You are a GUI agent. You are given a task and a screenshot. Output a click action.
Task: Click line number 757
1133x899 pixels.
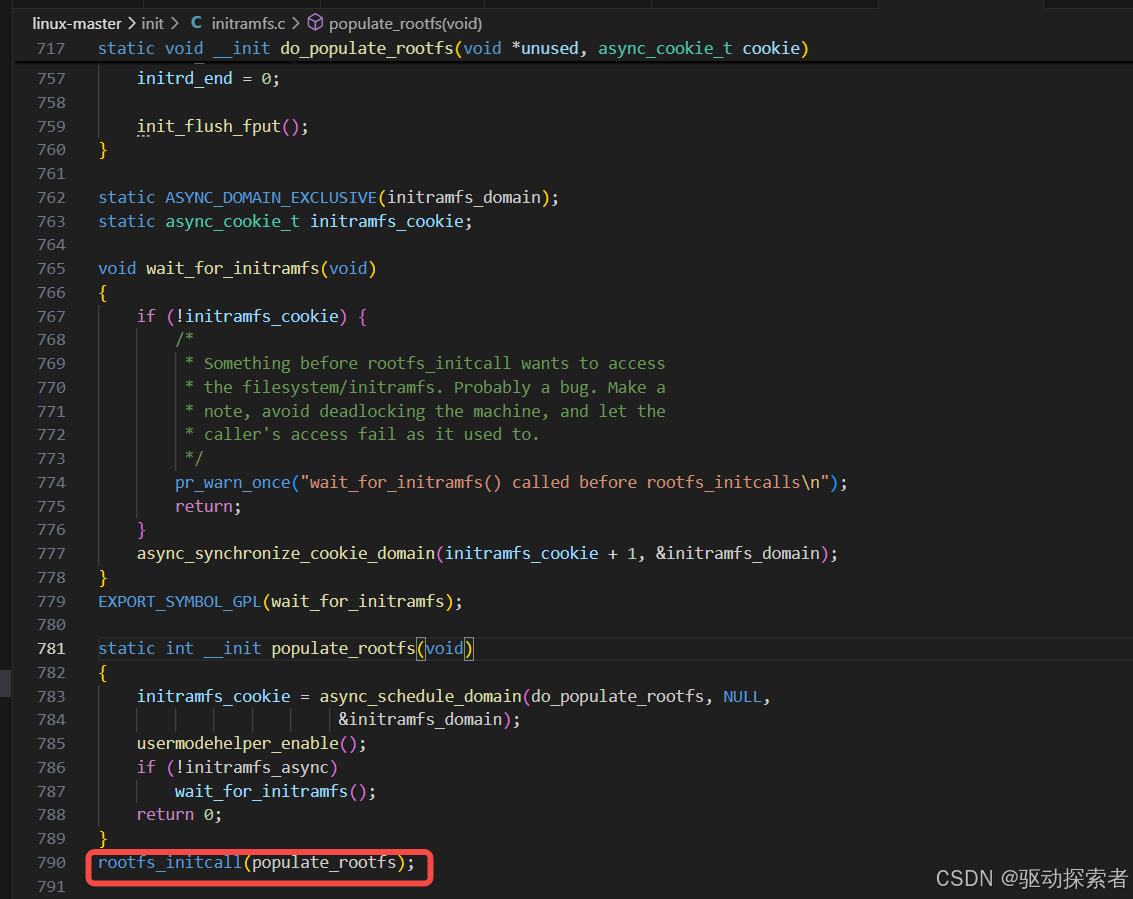coord(51,78)
